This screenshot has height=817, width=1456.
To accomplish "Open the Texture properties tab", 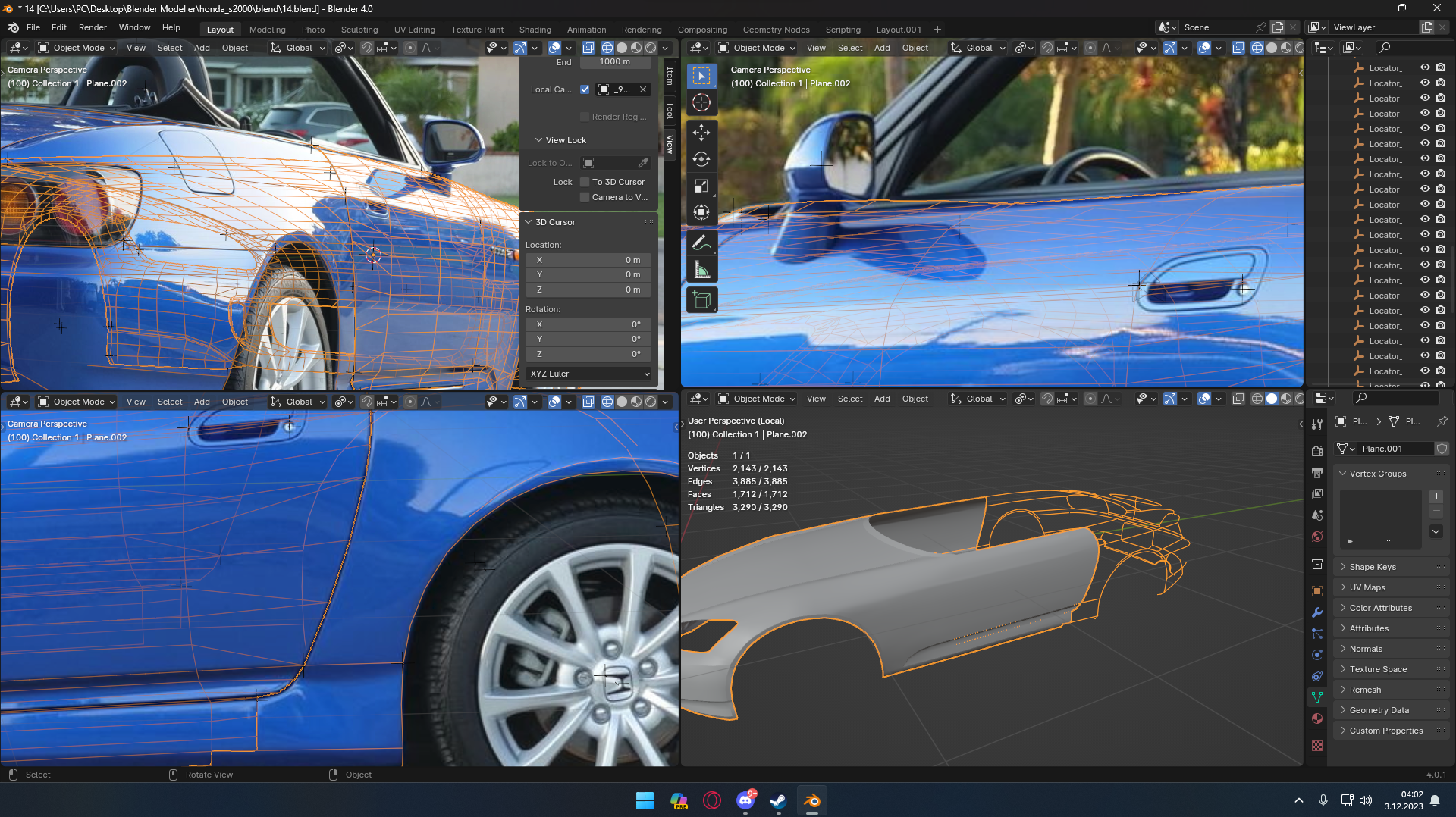I will [1317, 746].
